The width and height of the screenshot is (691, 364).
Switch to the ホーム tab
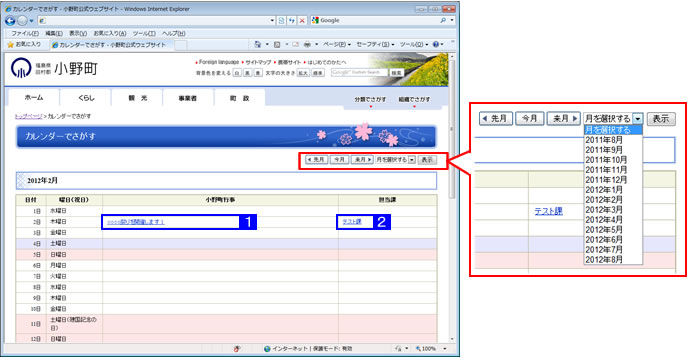coord(34,98)
